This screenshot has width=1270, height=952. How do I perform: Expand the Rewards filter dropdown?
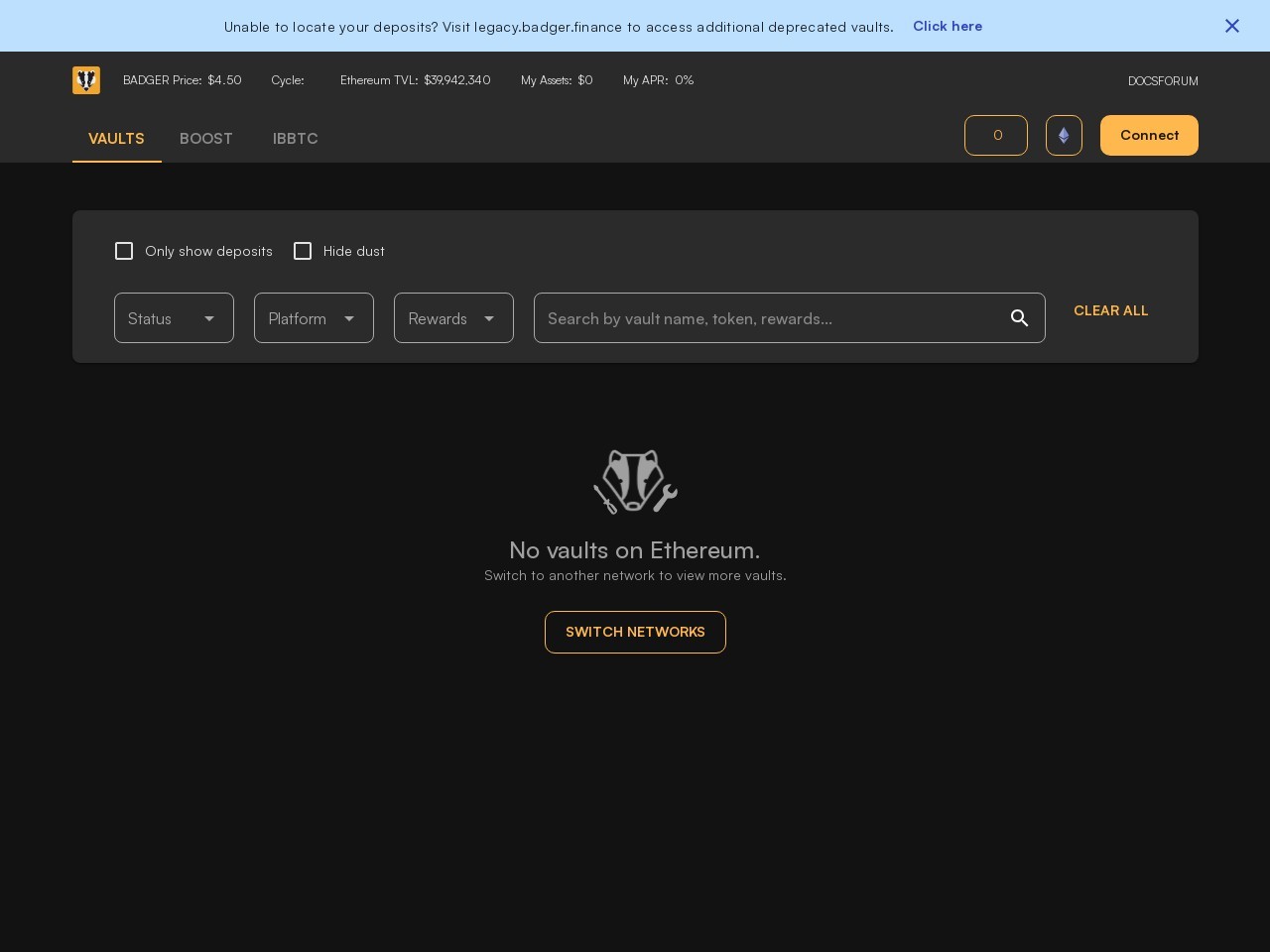453,318
